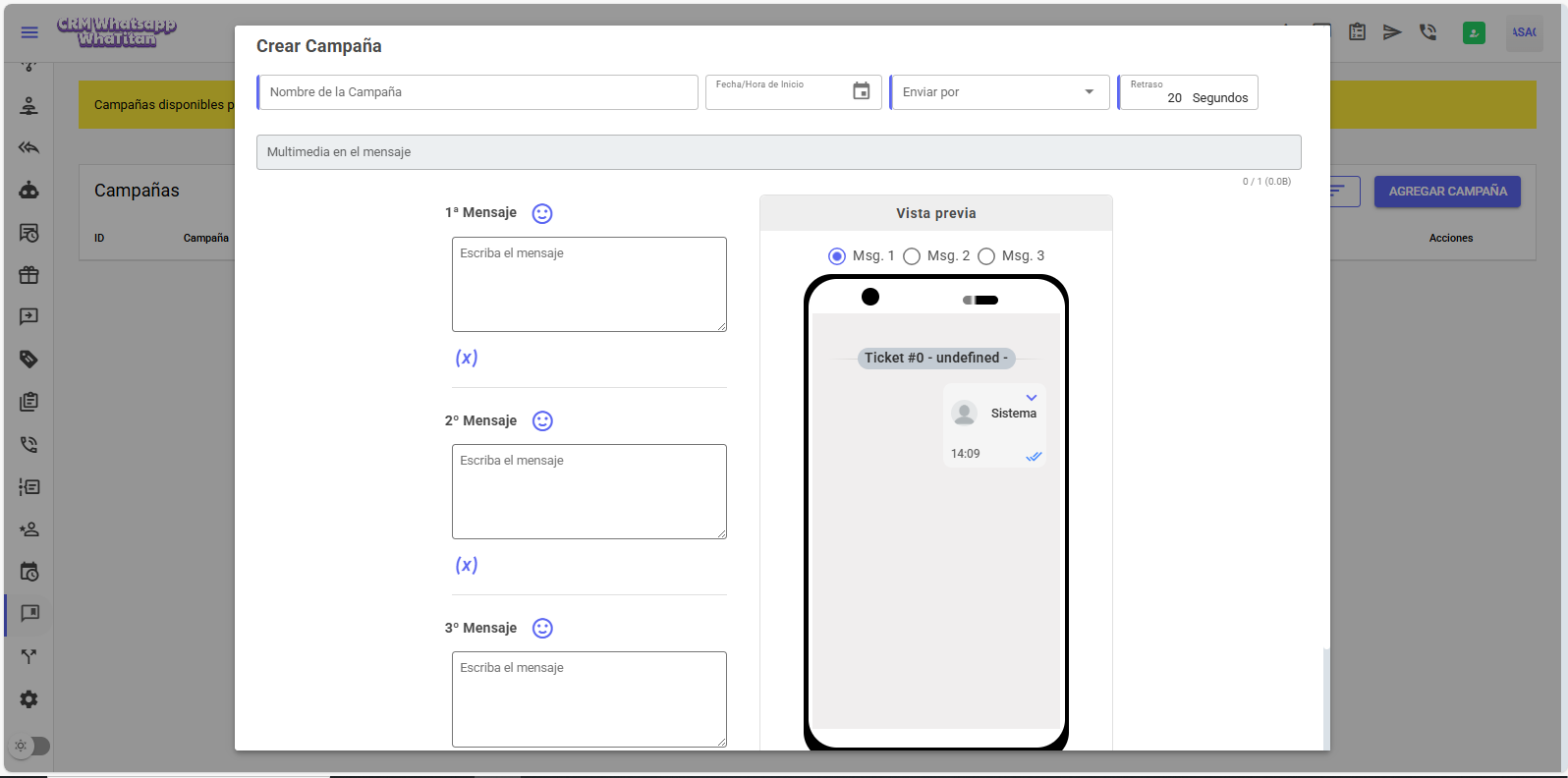1568x778 pixels.
Task: Expand the Enviar por dropdown
Action: (999, 92)
